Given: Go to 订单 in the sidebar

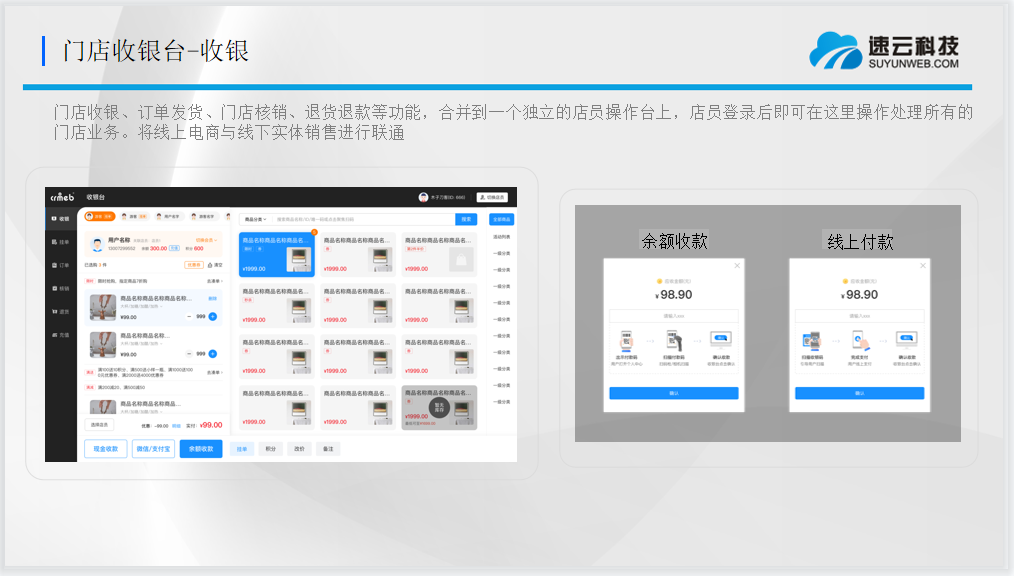Looking at the screenshot, I should click(x=61, y=265).
